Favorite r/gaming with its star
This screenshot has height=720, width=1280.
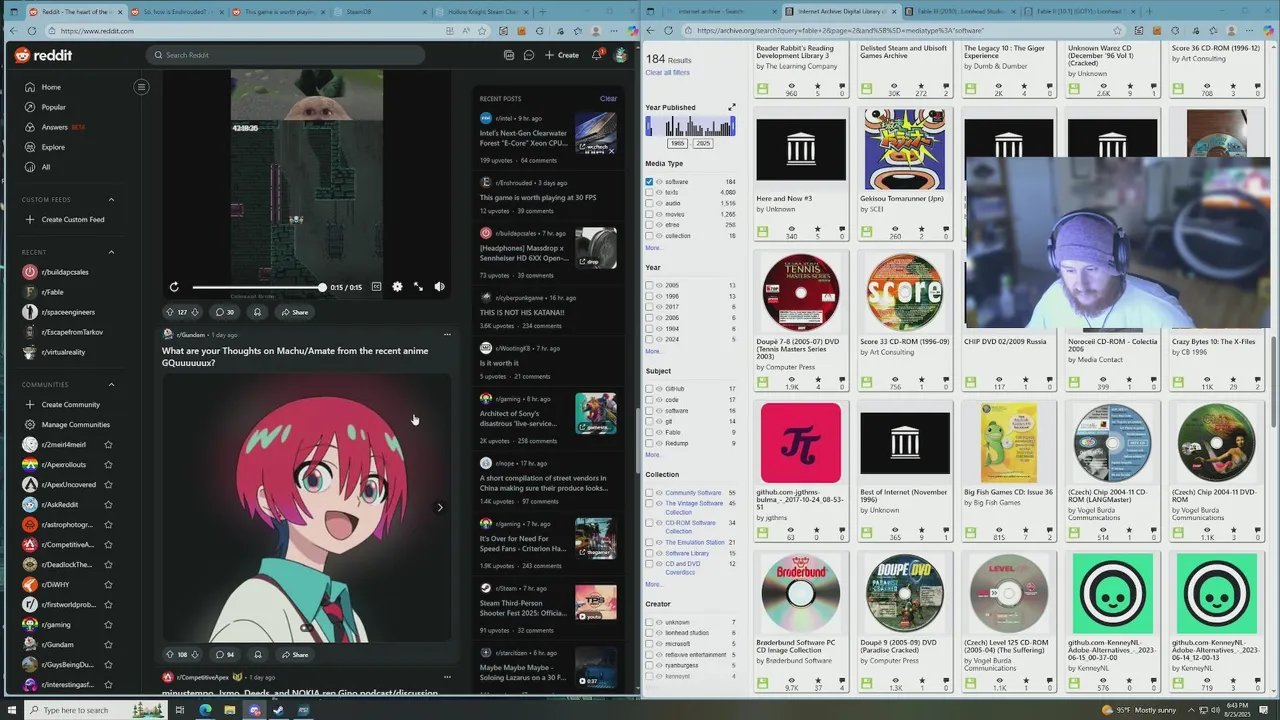108,625
